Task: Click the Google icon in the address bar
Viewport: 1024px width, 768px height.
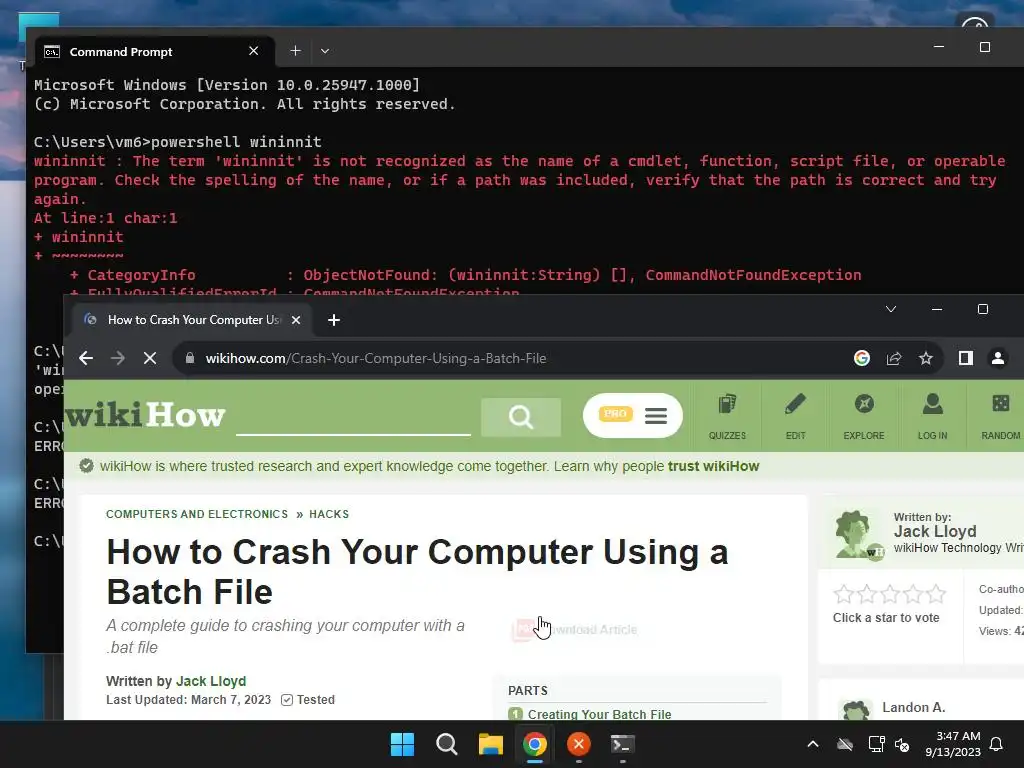Action: coord(862,358)
